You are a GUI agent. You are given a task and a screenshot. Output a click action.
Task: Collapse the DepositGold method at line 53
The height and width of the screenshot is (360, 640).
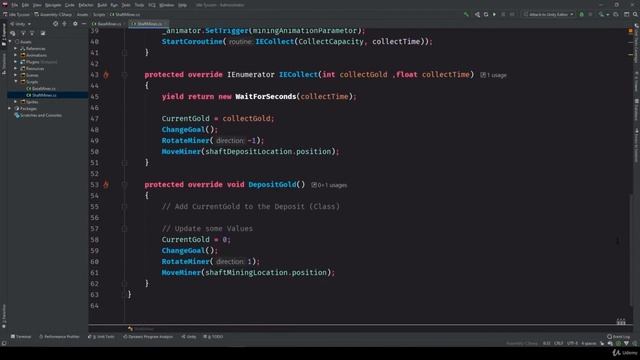(x=124, y=184)
